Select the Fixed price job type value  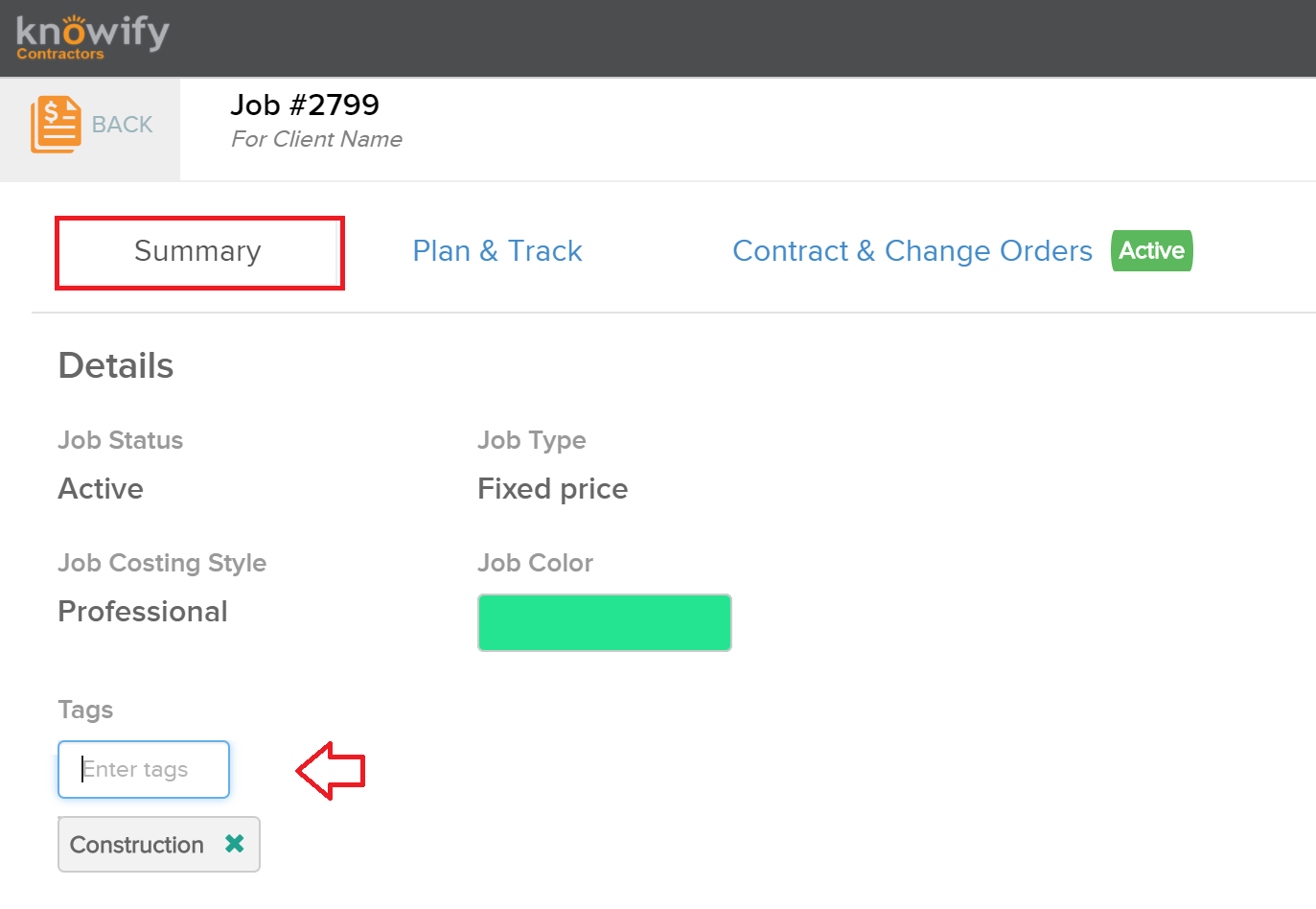click(x=553, y=489)
